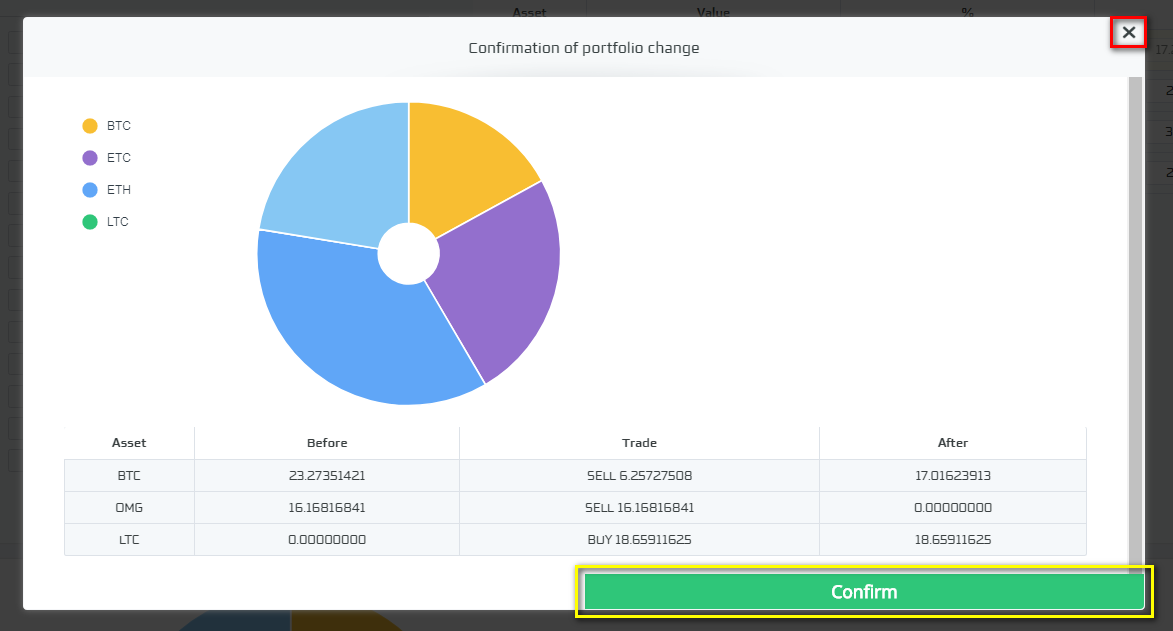Click trade cell SELL 16.16816841
The height and width of the screenshot is (631, 1173).
click(x=640, y=507)
